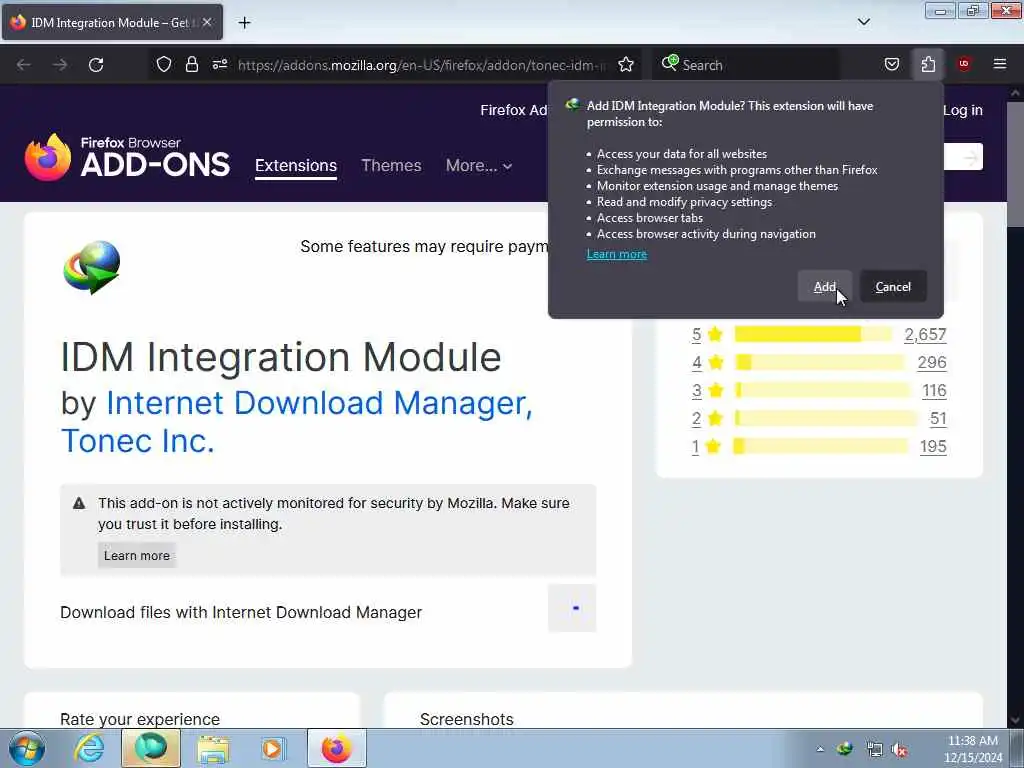This screenshot has width=1024, height=768.
Task: Click the 5 star rating count 2,657
Action: 925,334
